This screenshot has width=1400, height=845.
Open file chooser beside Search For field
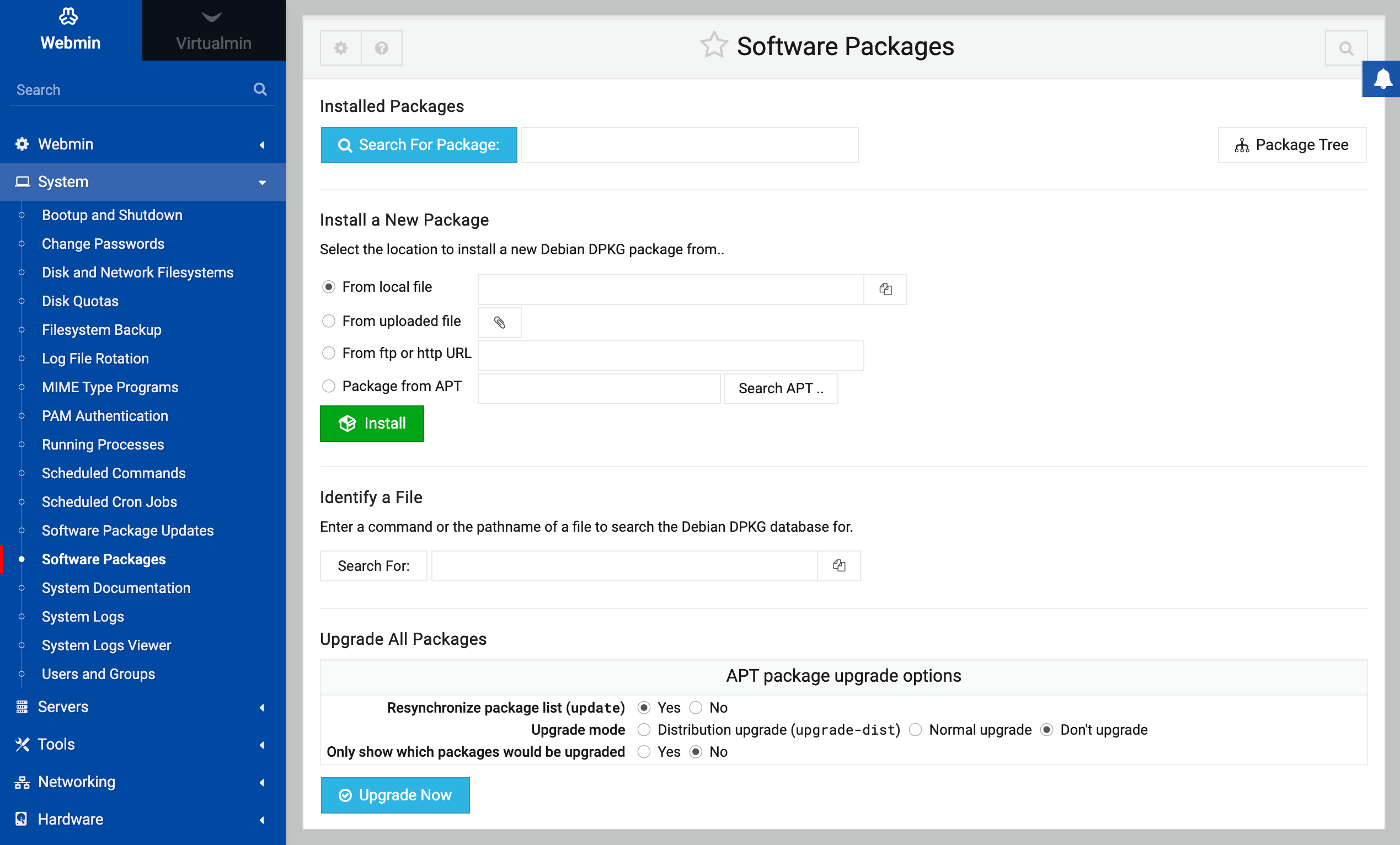(838, 565)
